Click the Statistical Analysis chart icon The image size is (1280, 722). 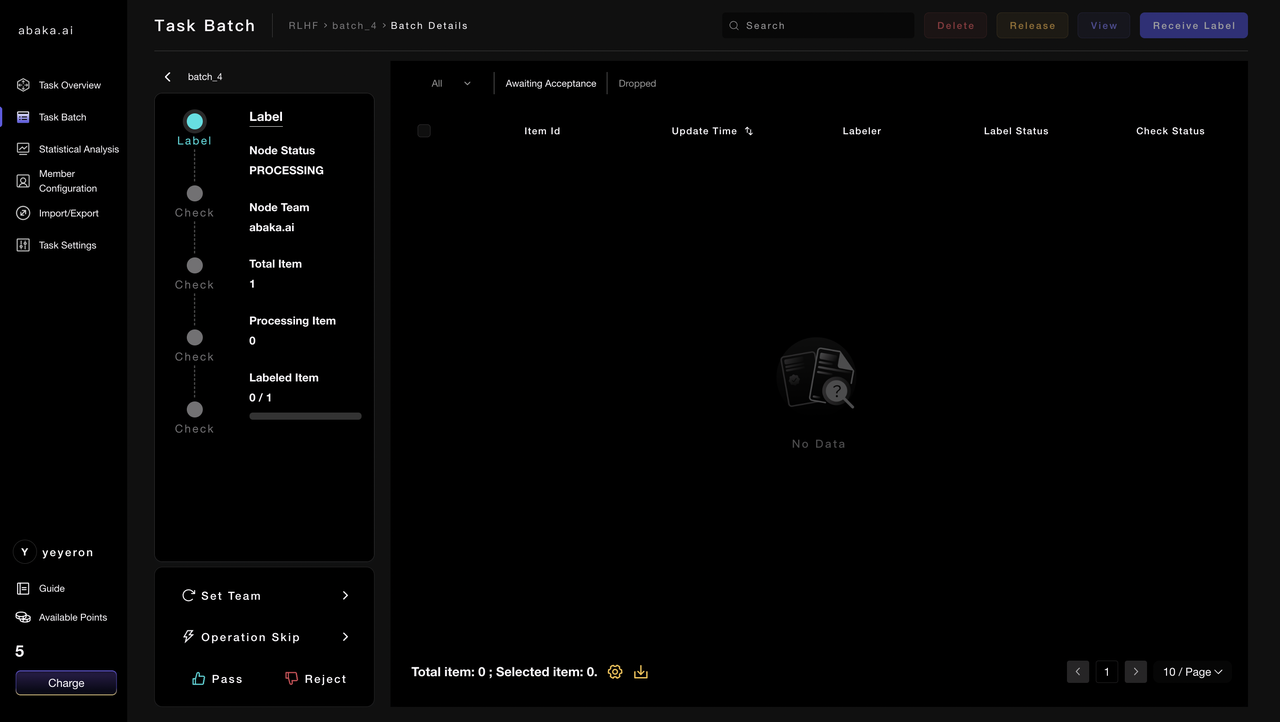coord(23,149)
